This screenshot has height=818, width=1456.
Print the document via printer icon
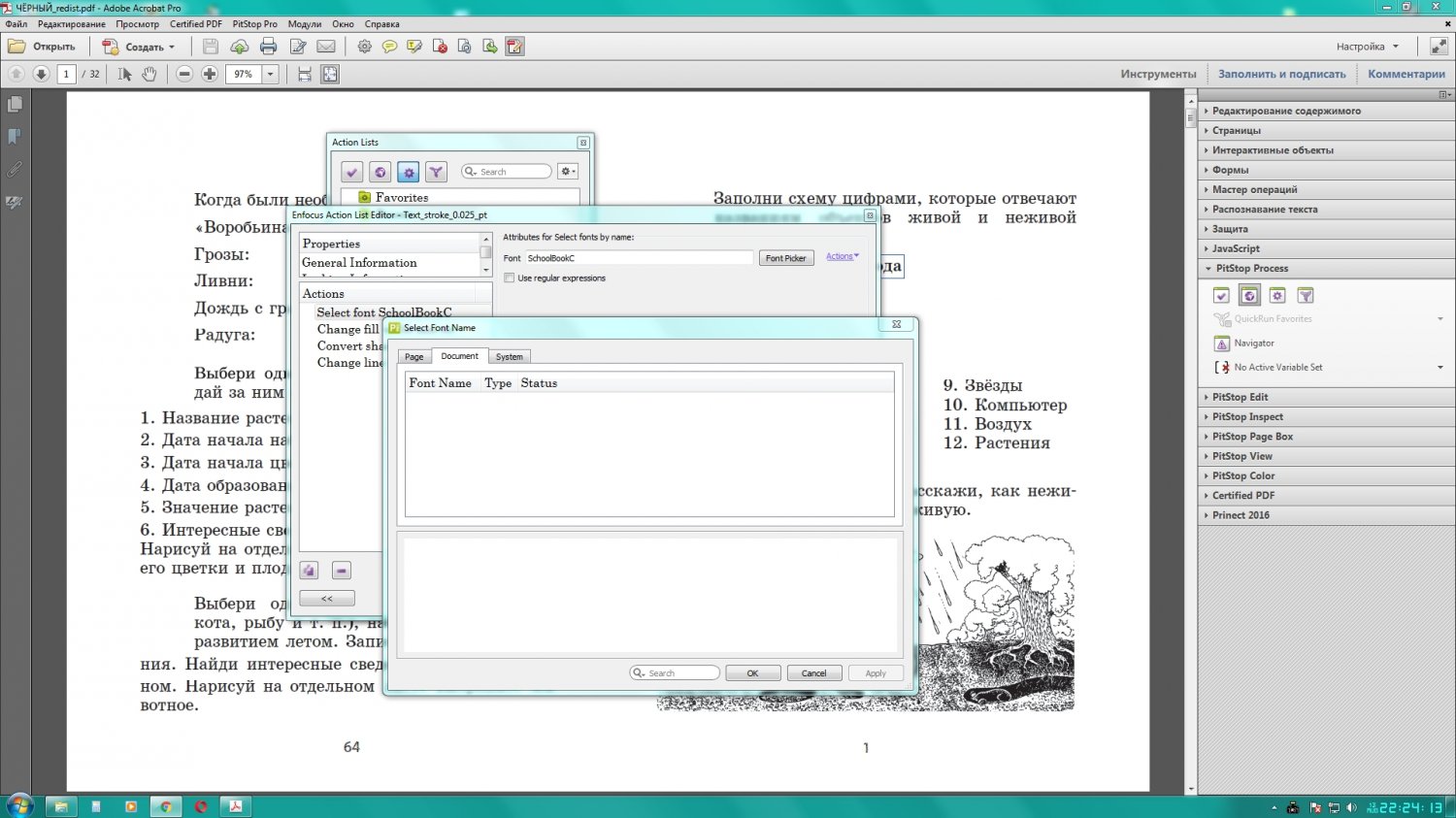coord(269,47)
